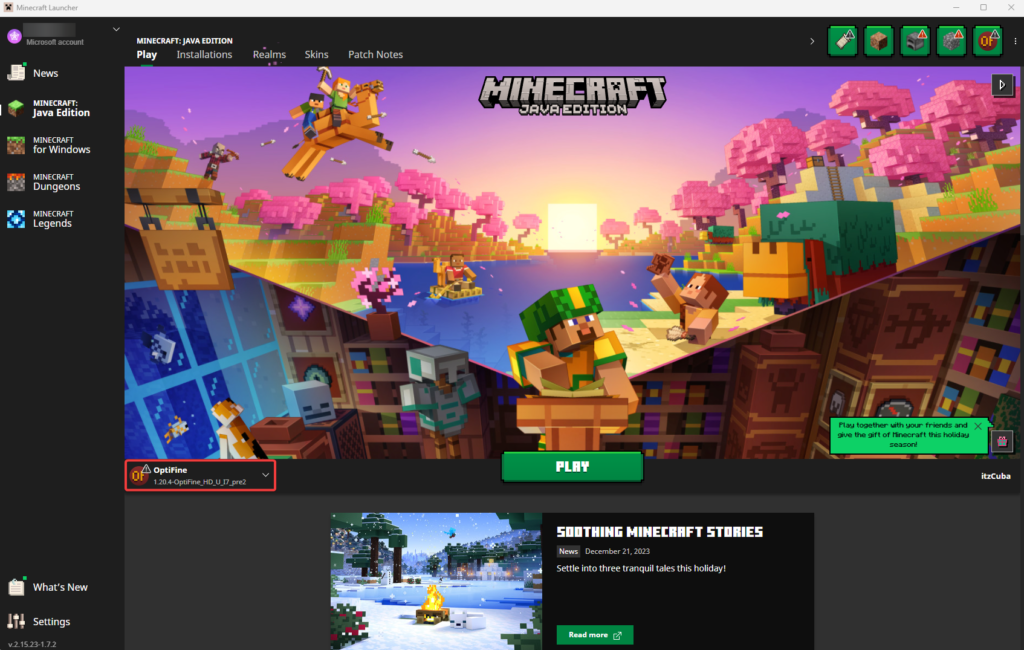Switch to the Installations tab
Screen dimensions: 1024x650
coord(204,55)
